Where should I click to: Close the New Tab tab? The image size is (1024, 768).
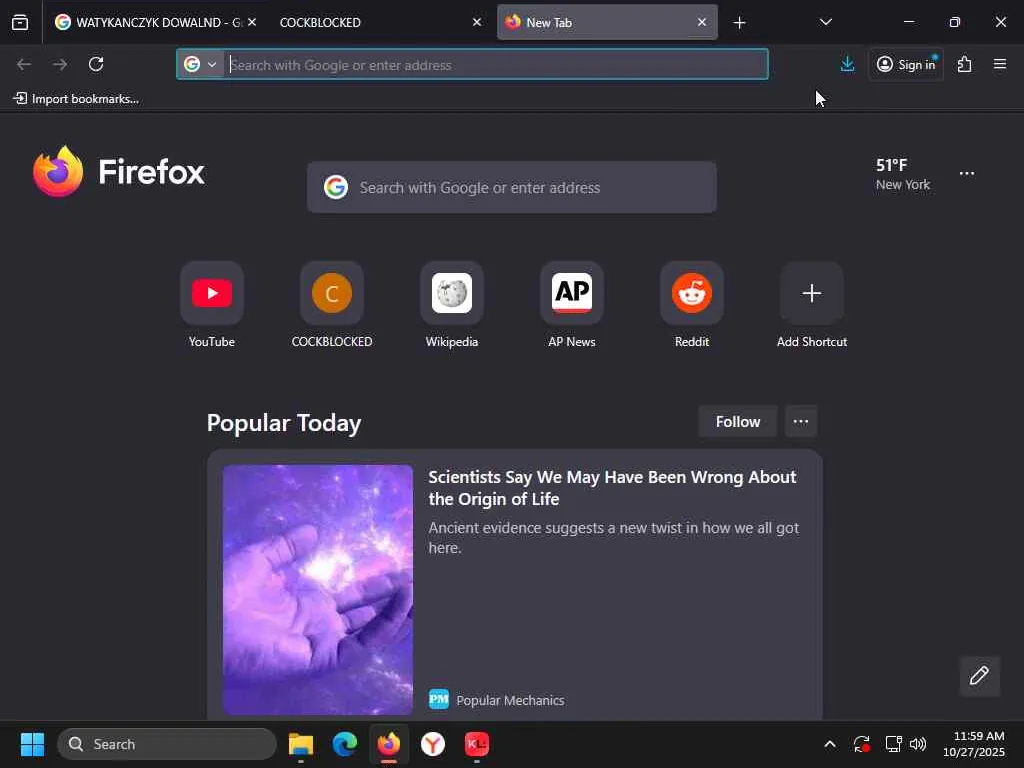[x=702, y=22]
